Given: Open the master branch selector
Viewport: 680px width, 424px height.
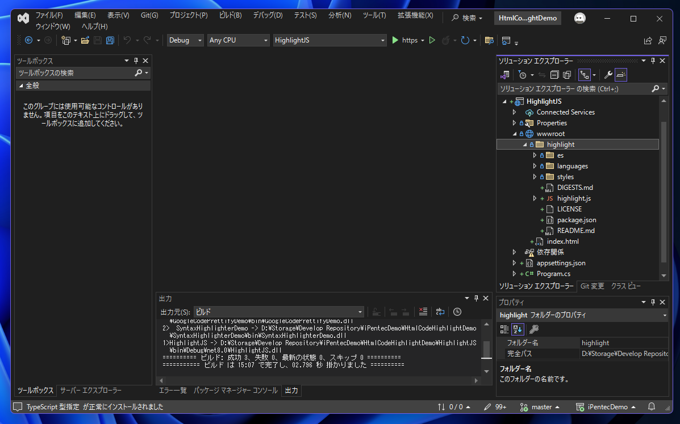Looking at the screenshot, I should point(539,407).
